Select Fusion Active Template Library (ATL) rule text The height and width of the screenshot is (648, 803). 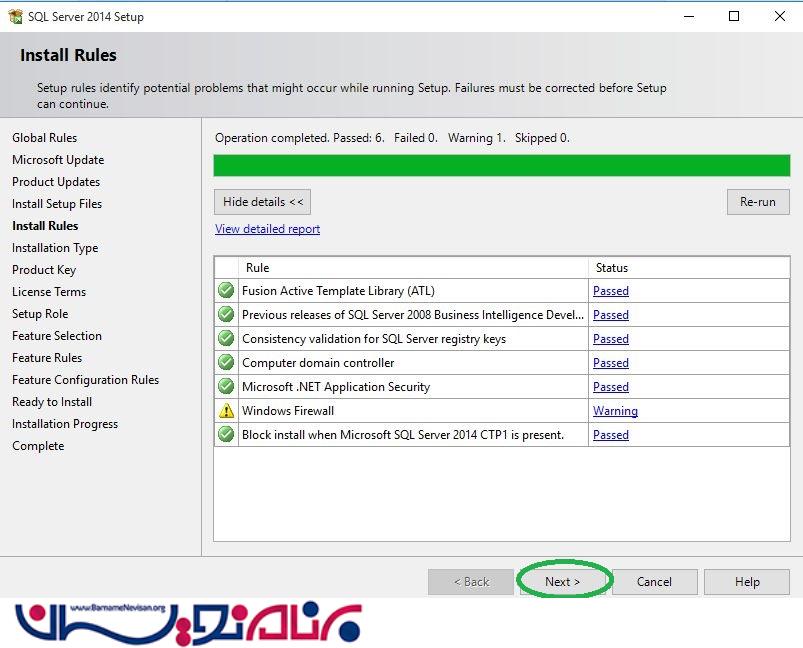(338, 291)
